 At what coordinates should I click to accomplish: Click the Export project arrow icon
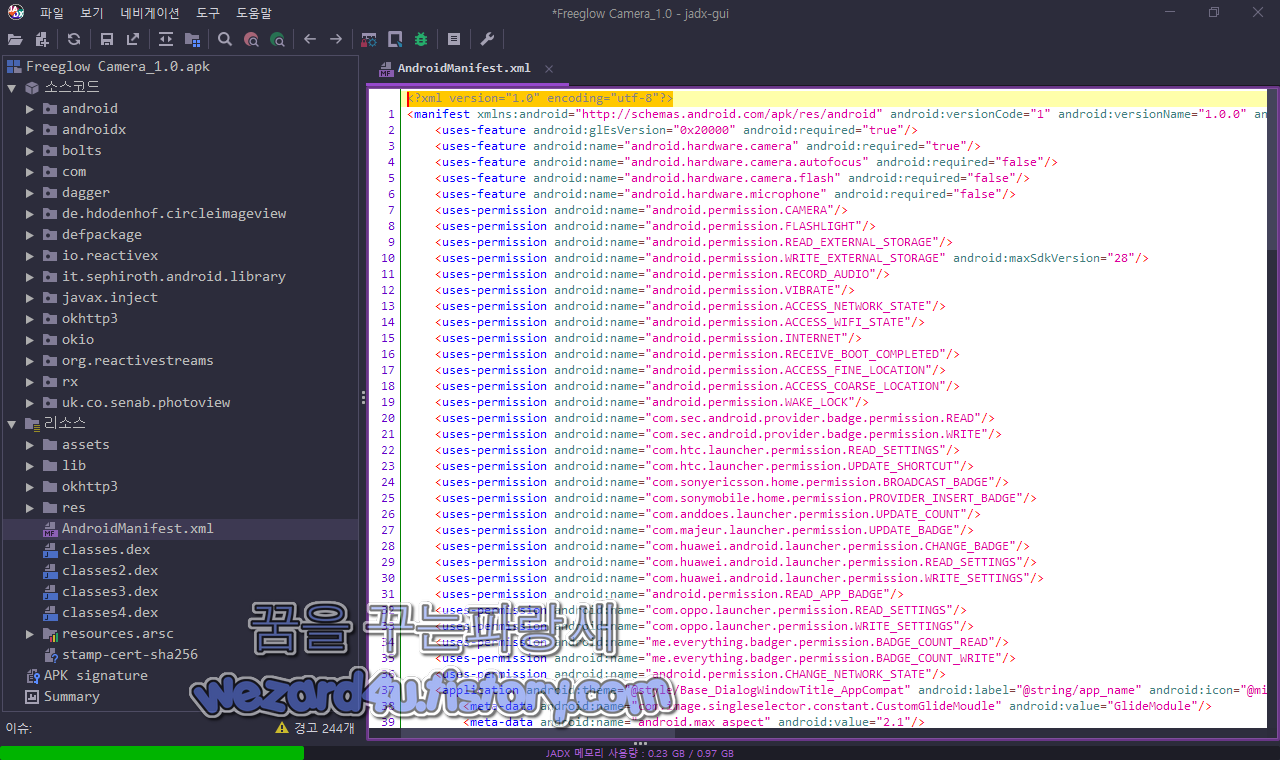(133, 39)
